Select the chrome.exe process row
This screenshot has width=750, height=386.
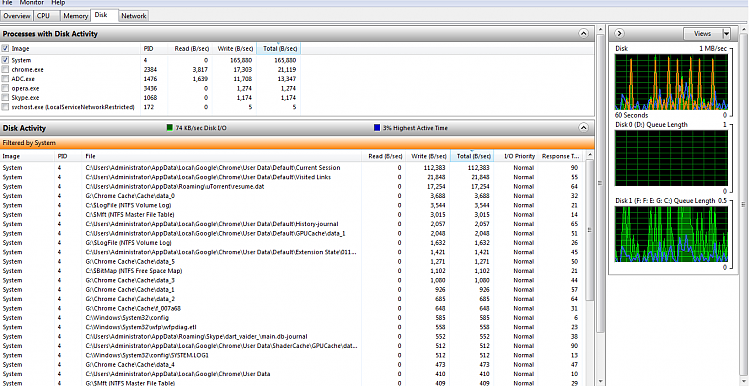coord(150,70)
